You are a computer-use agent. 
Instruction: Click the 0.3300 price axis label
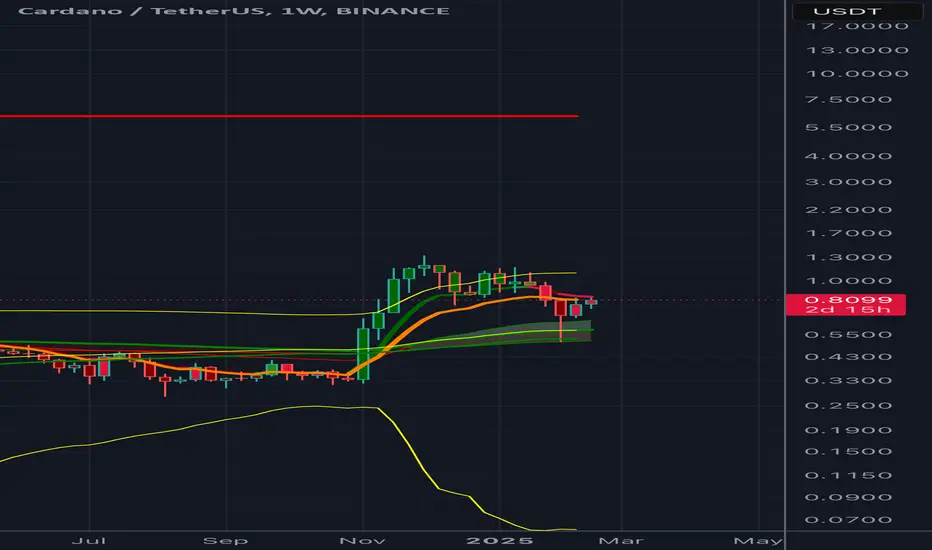[848, 381]
